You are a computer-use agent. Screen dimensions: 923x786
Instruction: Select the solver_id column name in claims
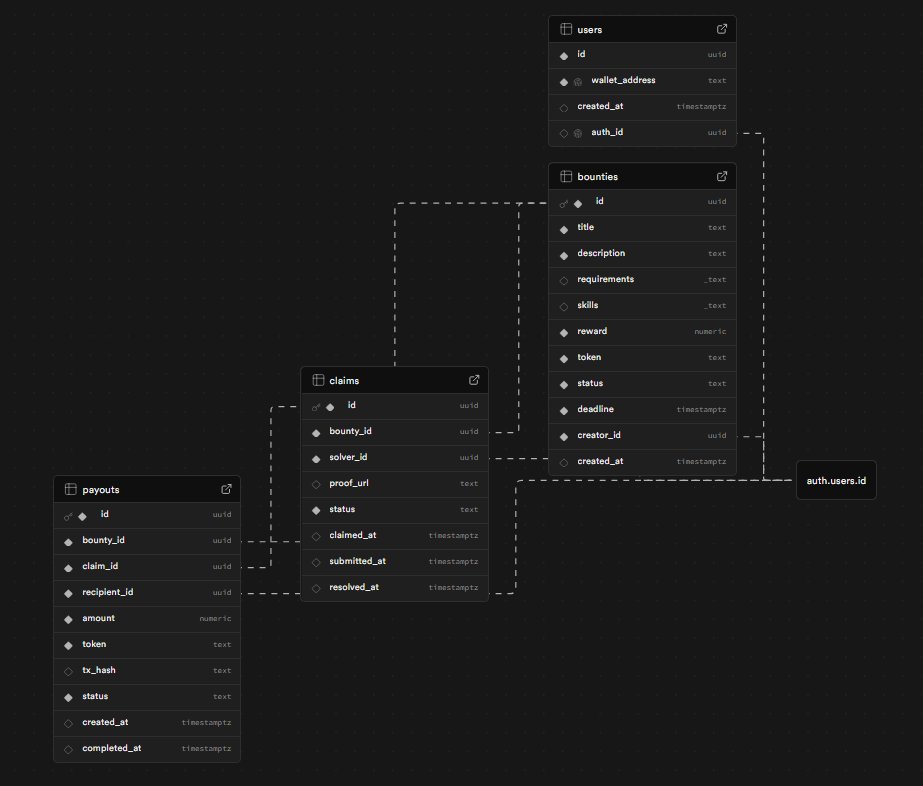click(x=348, y=457)
